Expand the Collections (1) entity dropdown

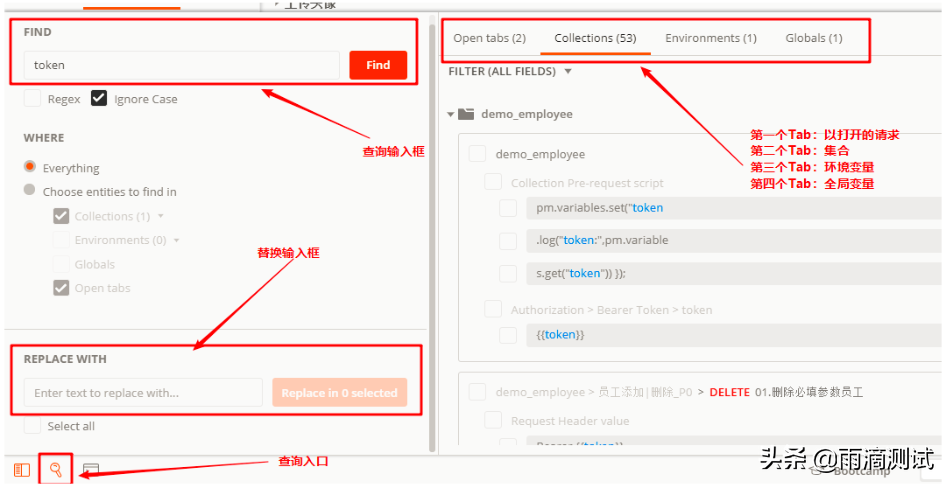(x=161, y=216)
